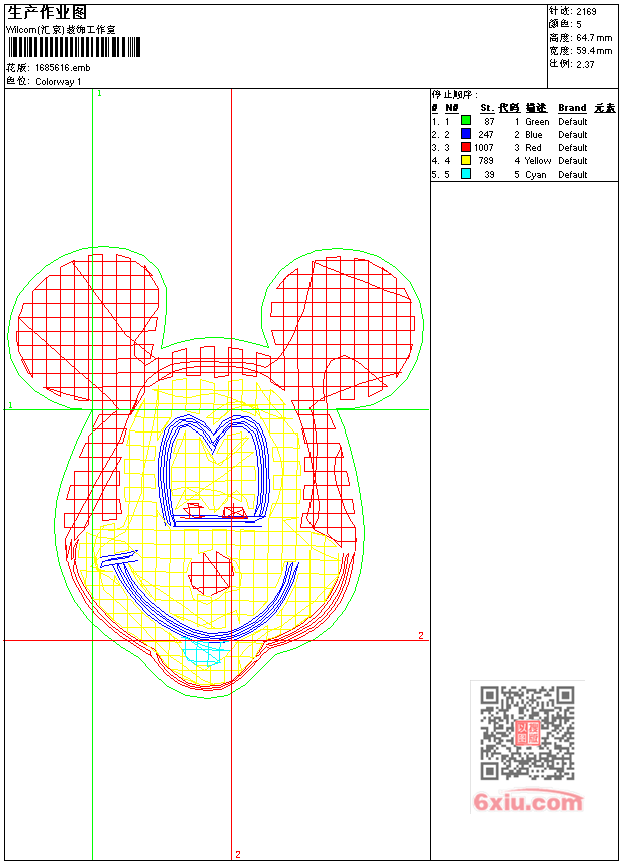This screenshot has height=861, width=620.
Task: Select the Blue color swatch in row 2
Action: click(466, 133)
